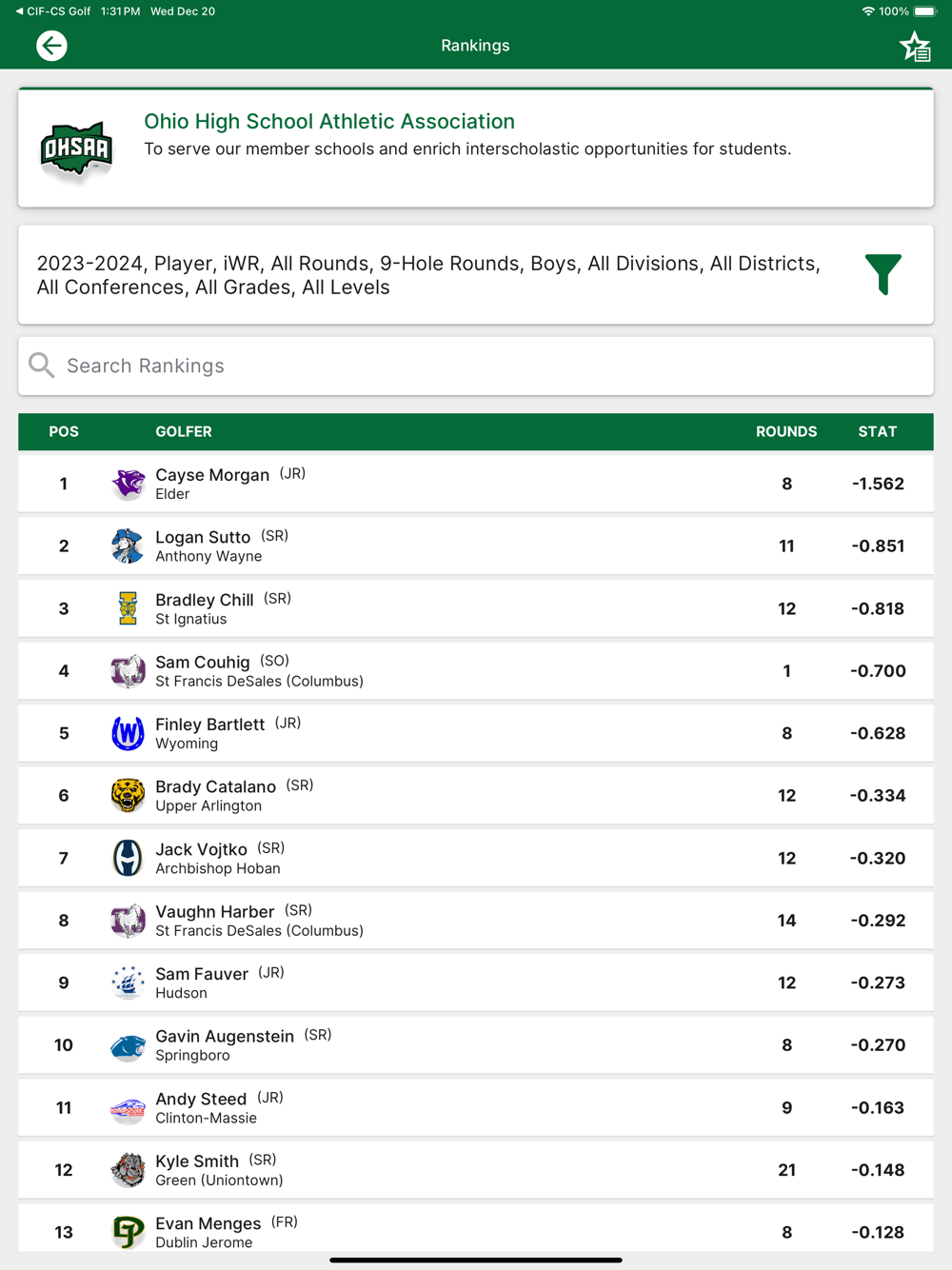
Task: Return to CIF-CS Golf app
Action: (x=53, y=11)
